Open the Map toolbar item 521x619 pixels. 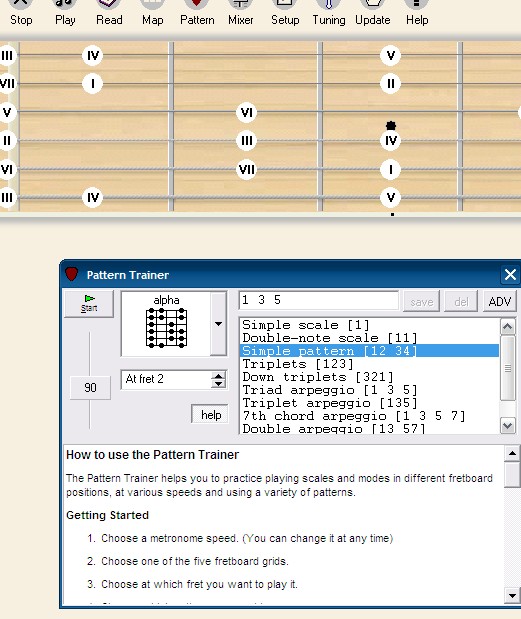tap(153, 13)
